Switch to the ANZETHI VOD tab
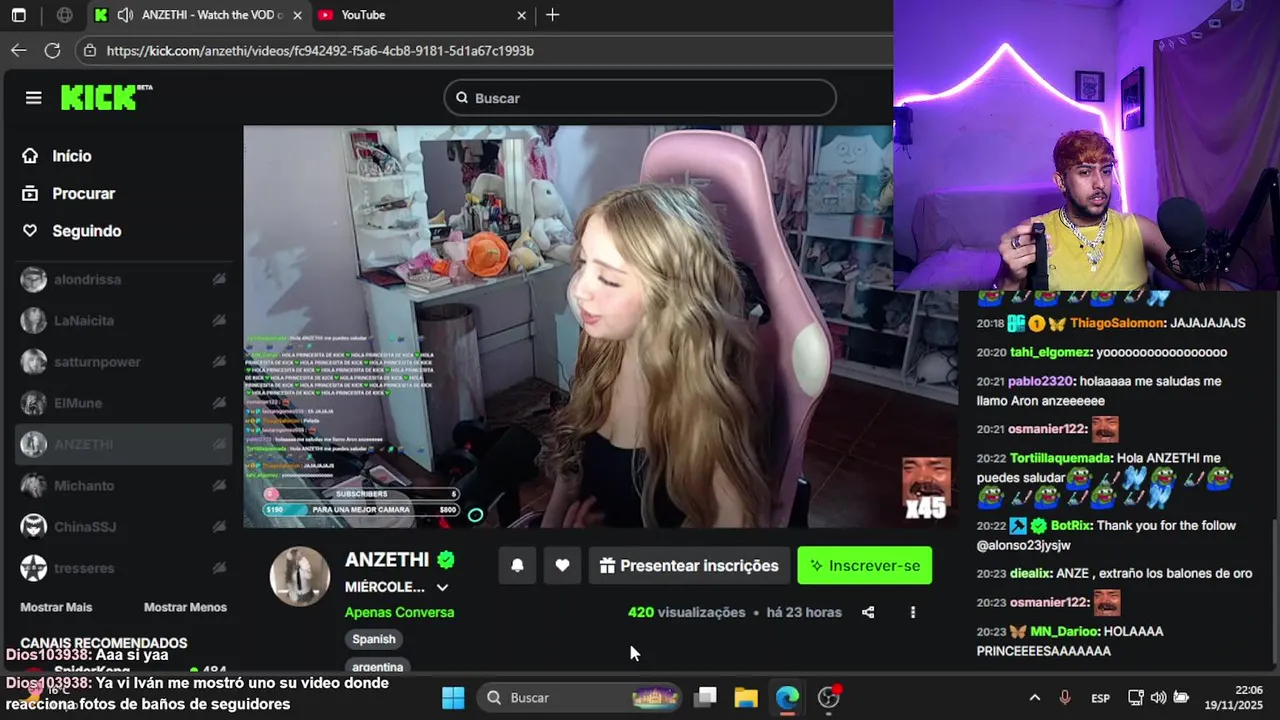The image size is (1280, 720). [198, 15]
